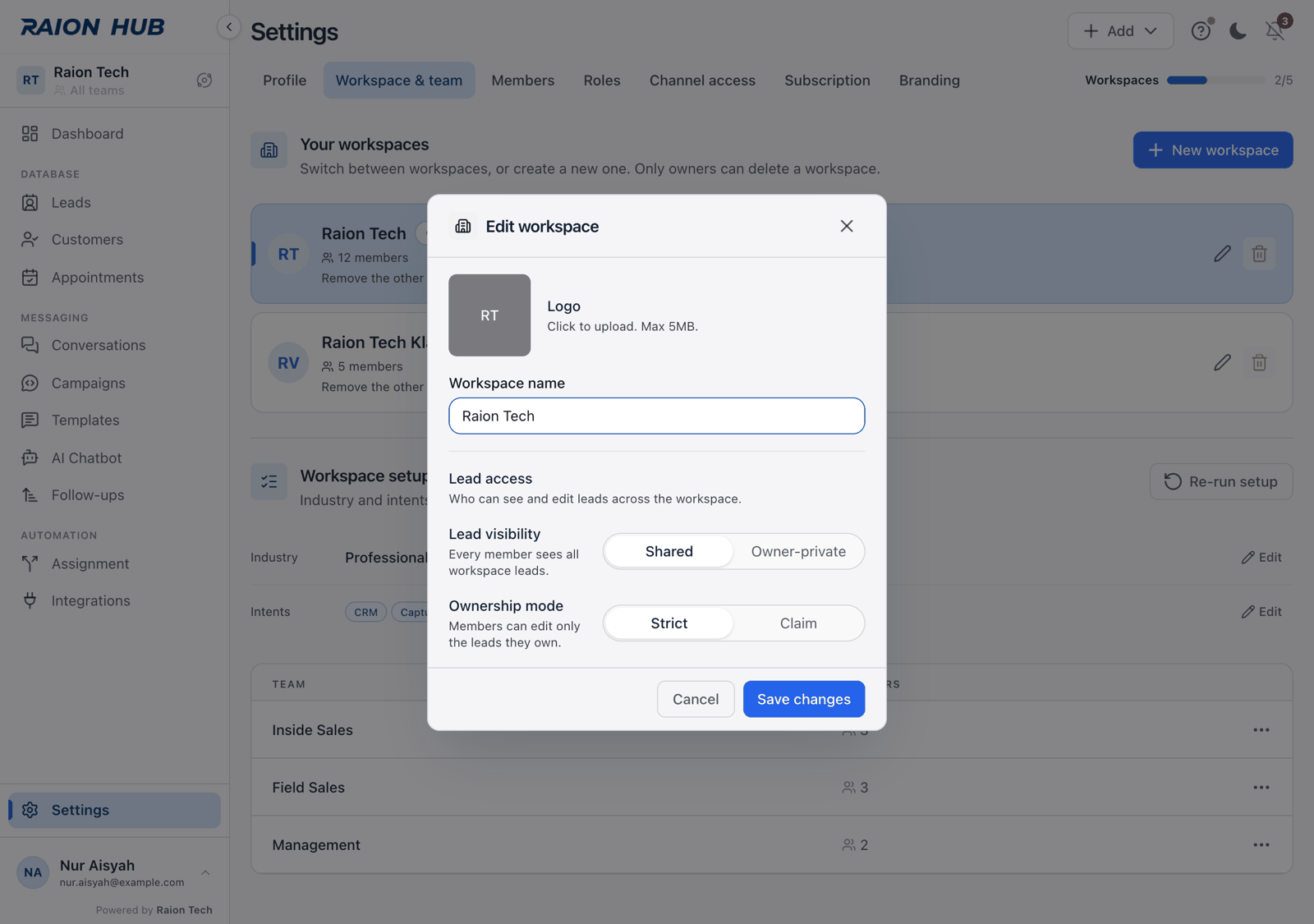Click the Field Sales team name
This screenshot has width=1314, height=924.
pos(309,788)
